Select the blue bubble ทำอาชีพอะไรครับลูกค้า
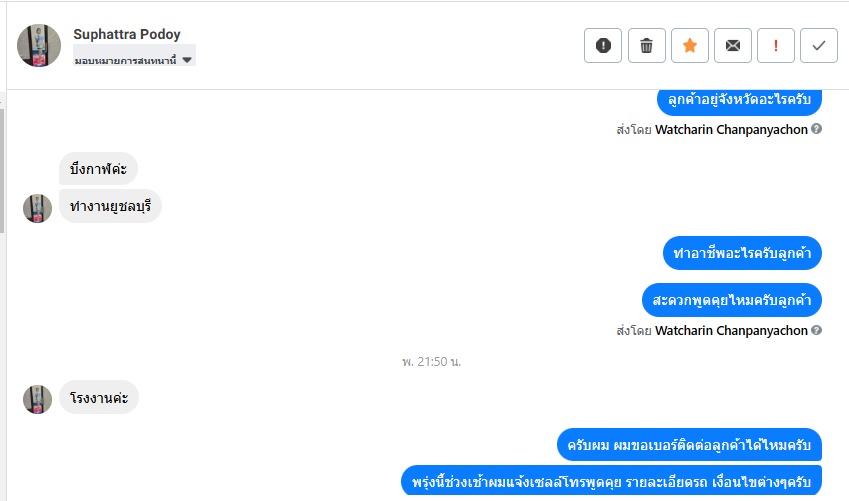849x501 pixels. [742, 253]
